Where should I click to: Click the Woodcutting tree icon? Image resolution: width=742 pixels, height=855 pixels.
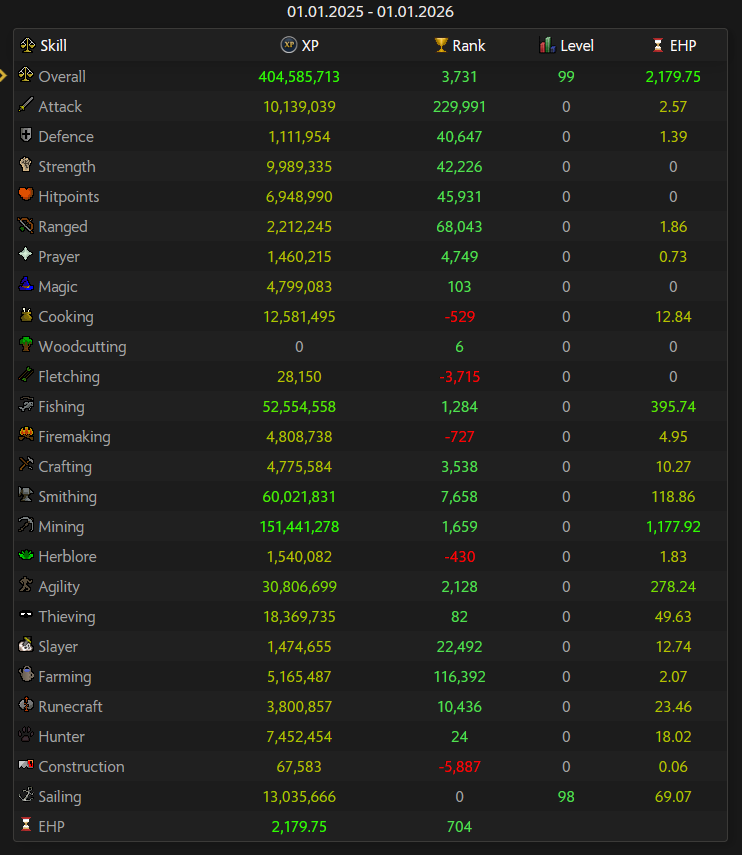point(26,344)
